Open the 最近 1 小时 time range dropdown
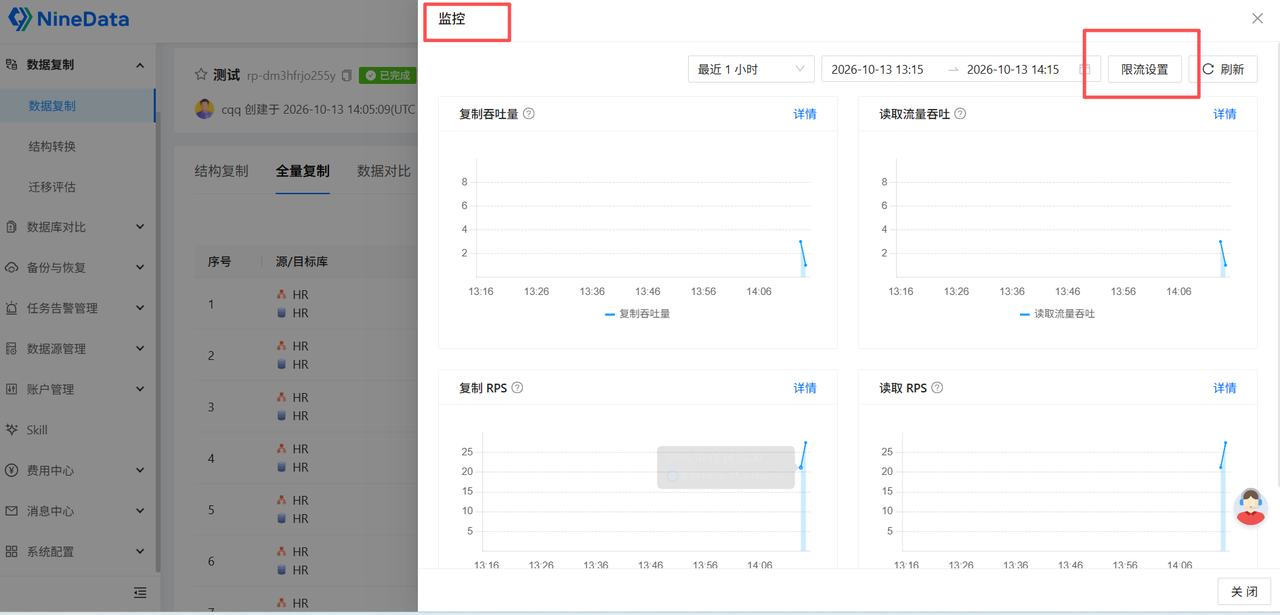This screenshot has width=1280, height=615. pyautogui.click(x=751, y=69)
